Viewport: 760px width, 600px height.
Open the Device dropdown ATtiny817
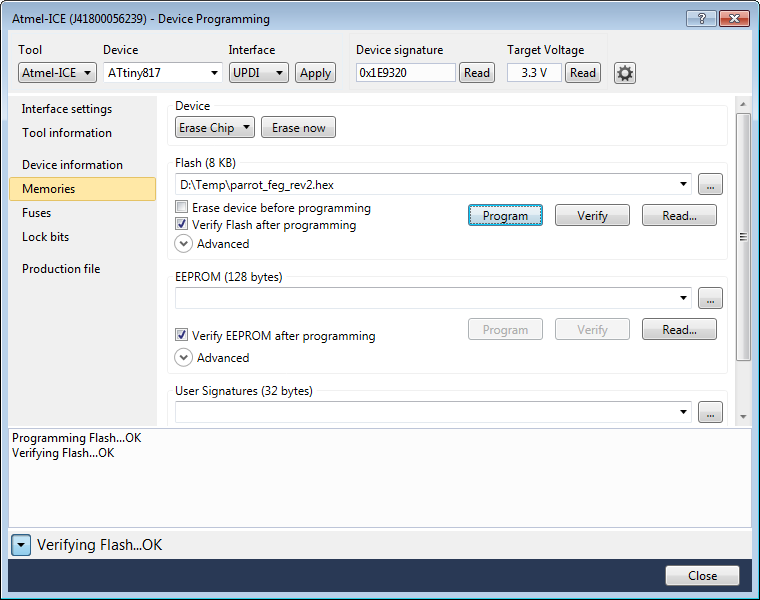pyautogui.click(x=162, y=73)
